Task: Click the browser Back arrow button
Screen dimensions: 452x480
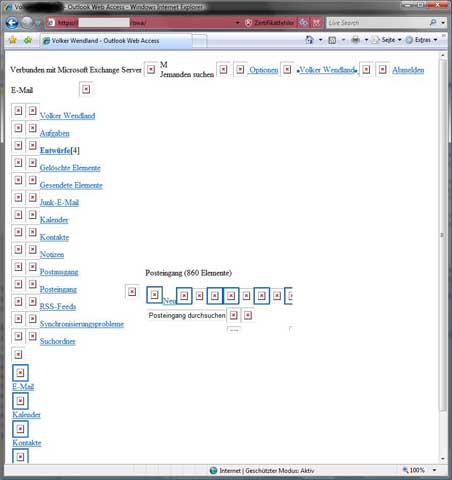Action: pos(12,23)
